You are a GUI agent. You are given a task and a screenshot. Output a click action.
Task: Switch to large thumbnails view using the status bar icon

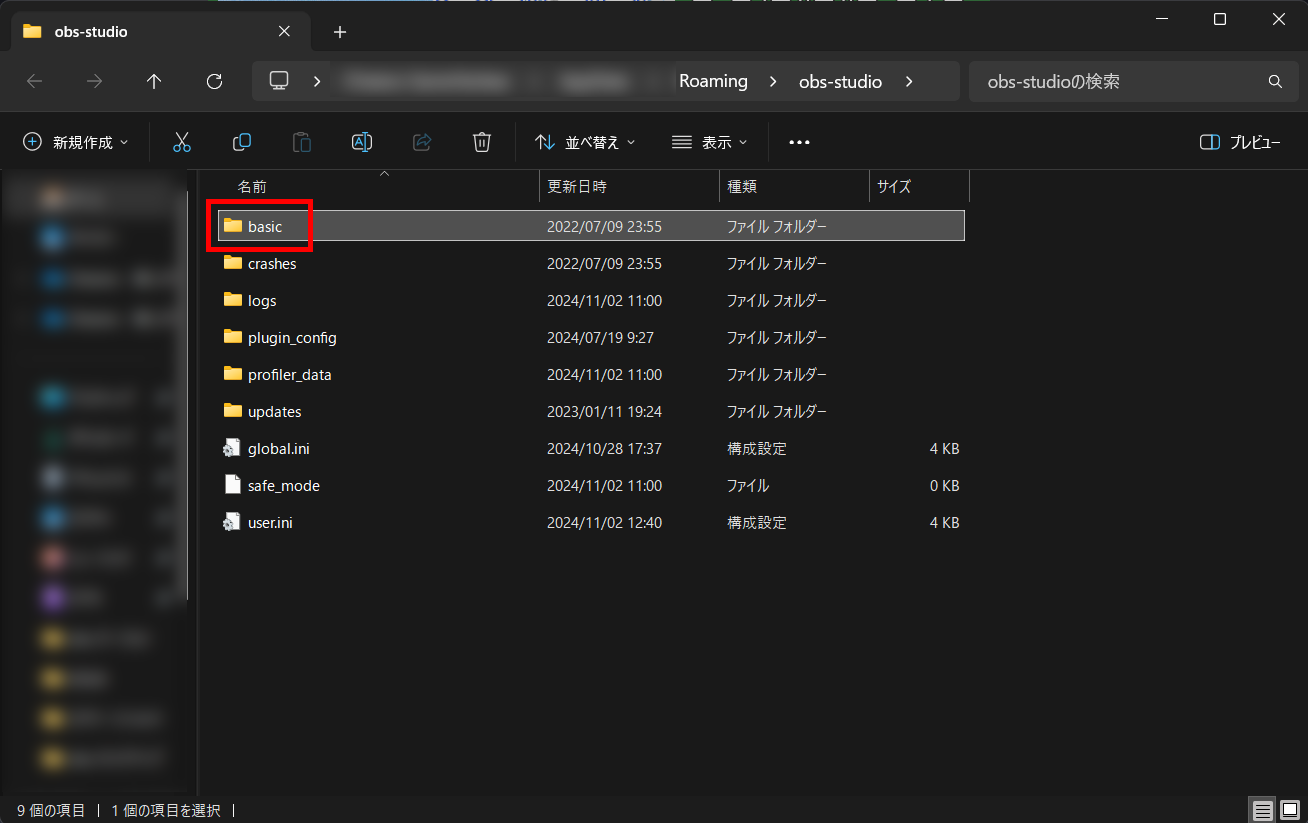[1289, 810]
